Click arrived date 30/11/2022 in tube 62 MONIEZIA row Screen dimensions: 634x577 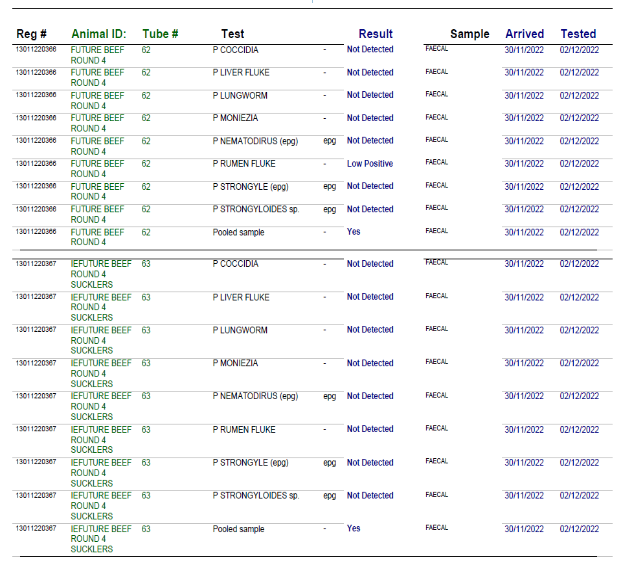click(524, 118)
